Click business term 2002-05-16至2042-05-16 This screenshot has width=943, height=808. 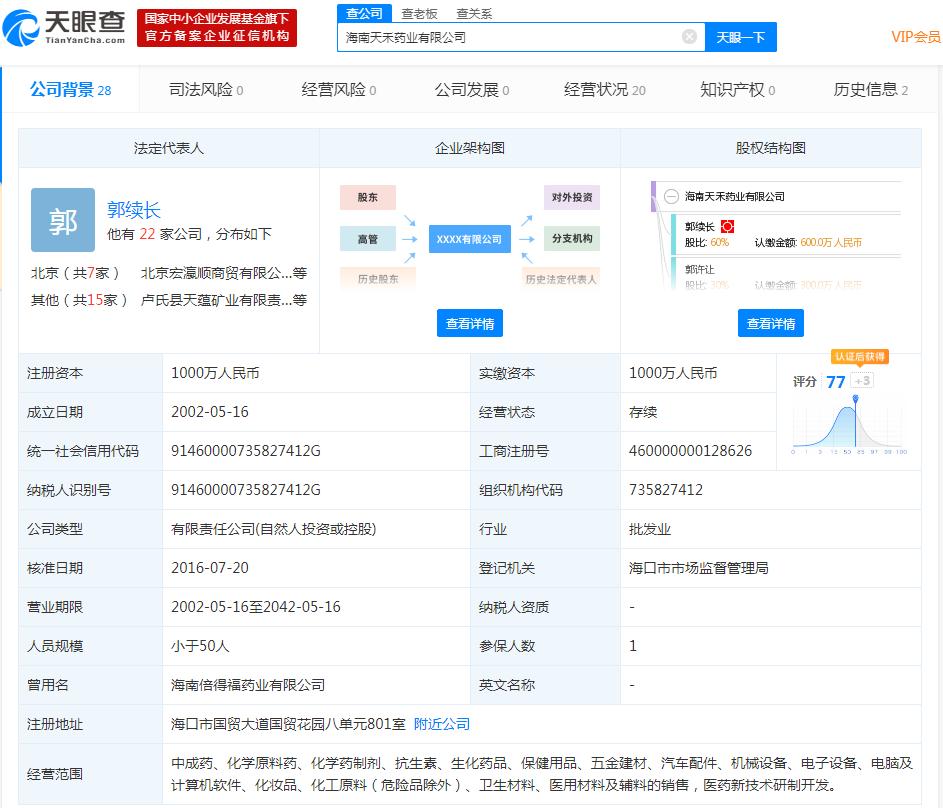[x=256, y=607]
